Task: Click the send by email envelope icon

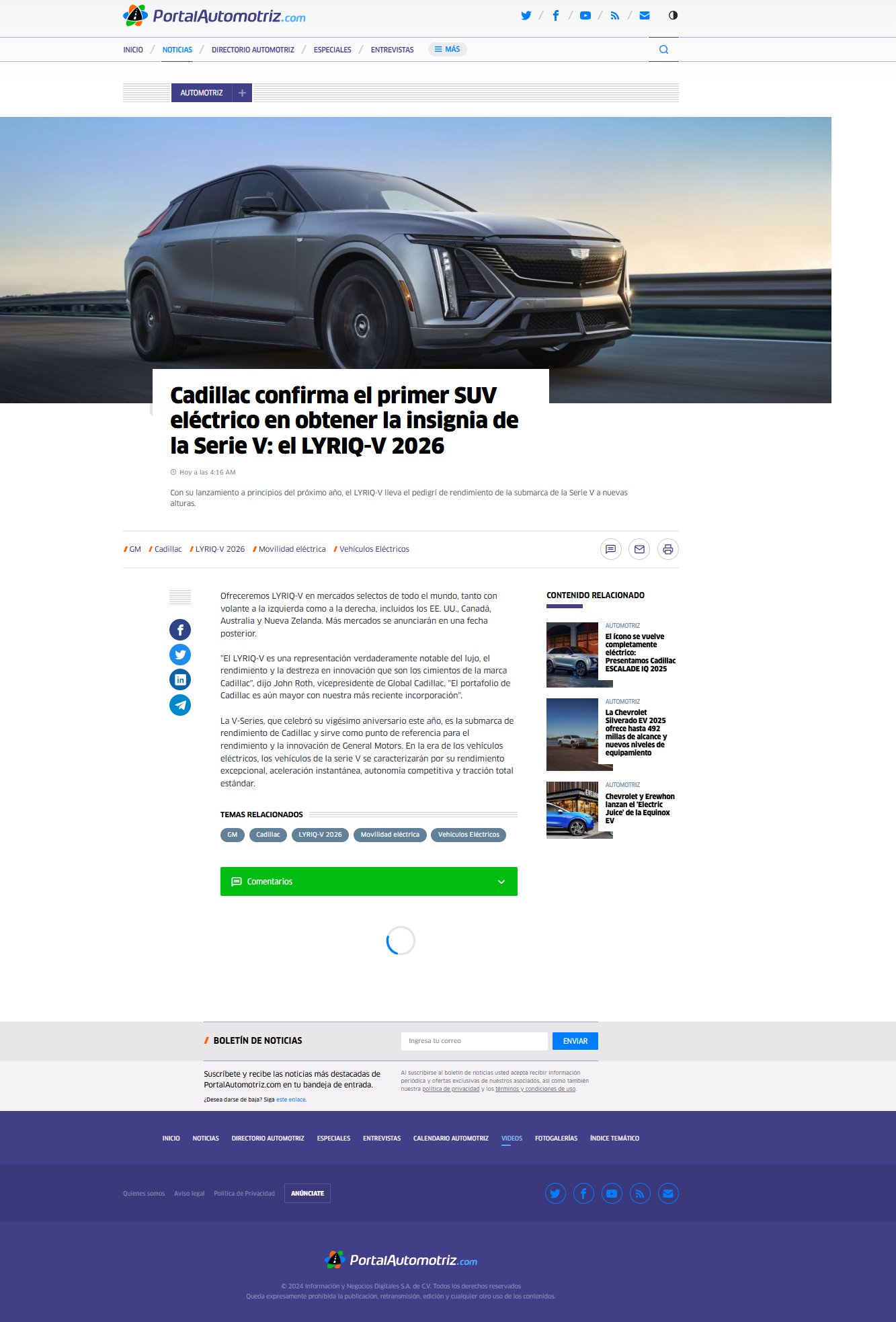Action: (x=639, y=549)
